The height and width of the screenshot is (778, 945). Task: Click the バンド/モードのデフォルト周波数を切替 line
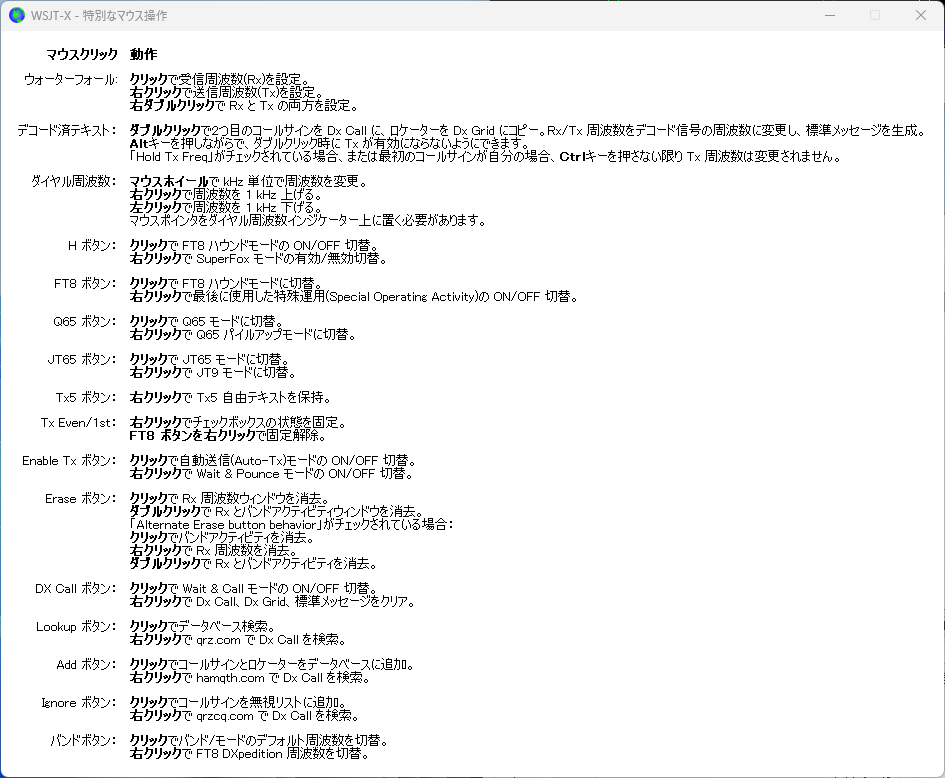[x=259, y=741]
